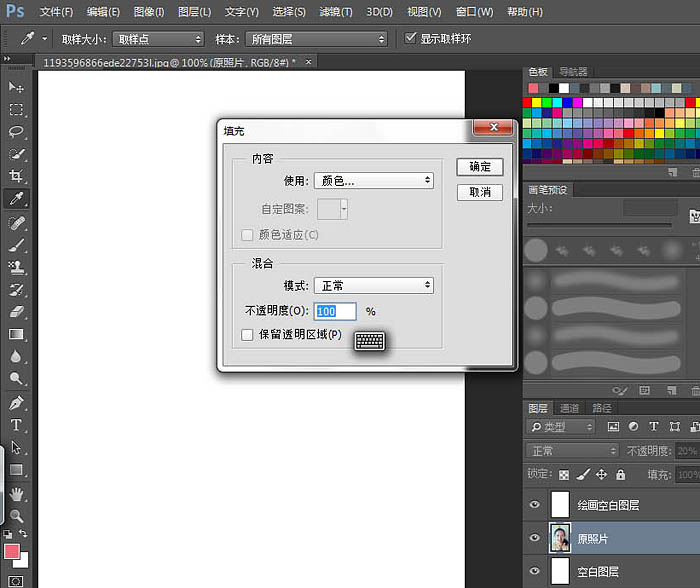
Task: Switch to the 通道 tab
Action: [569, 408]
